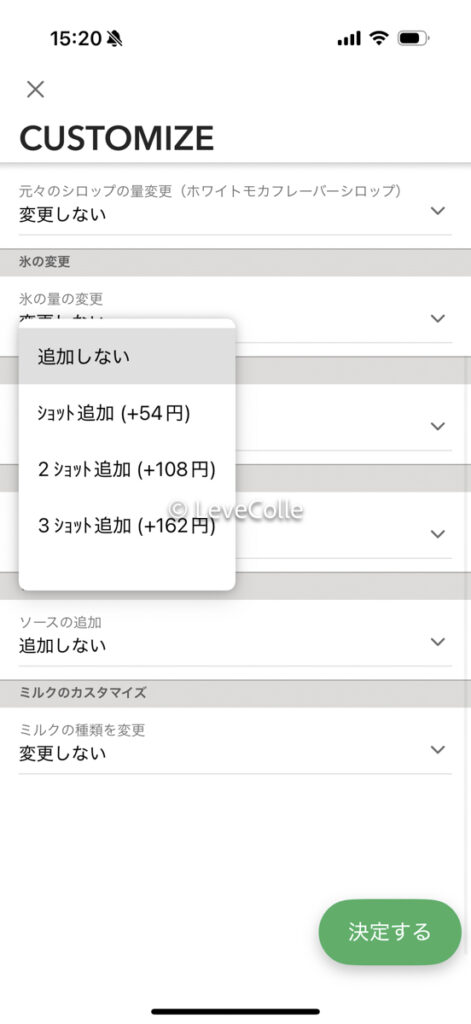471x1024 pixels.
Task: Tap the green 決定する button
Action: coord(390,932)
